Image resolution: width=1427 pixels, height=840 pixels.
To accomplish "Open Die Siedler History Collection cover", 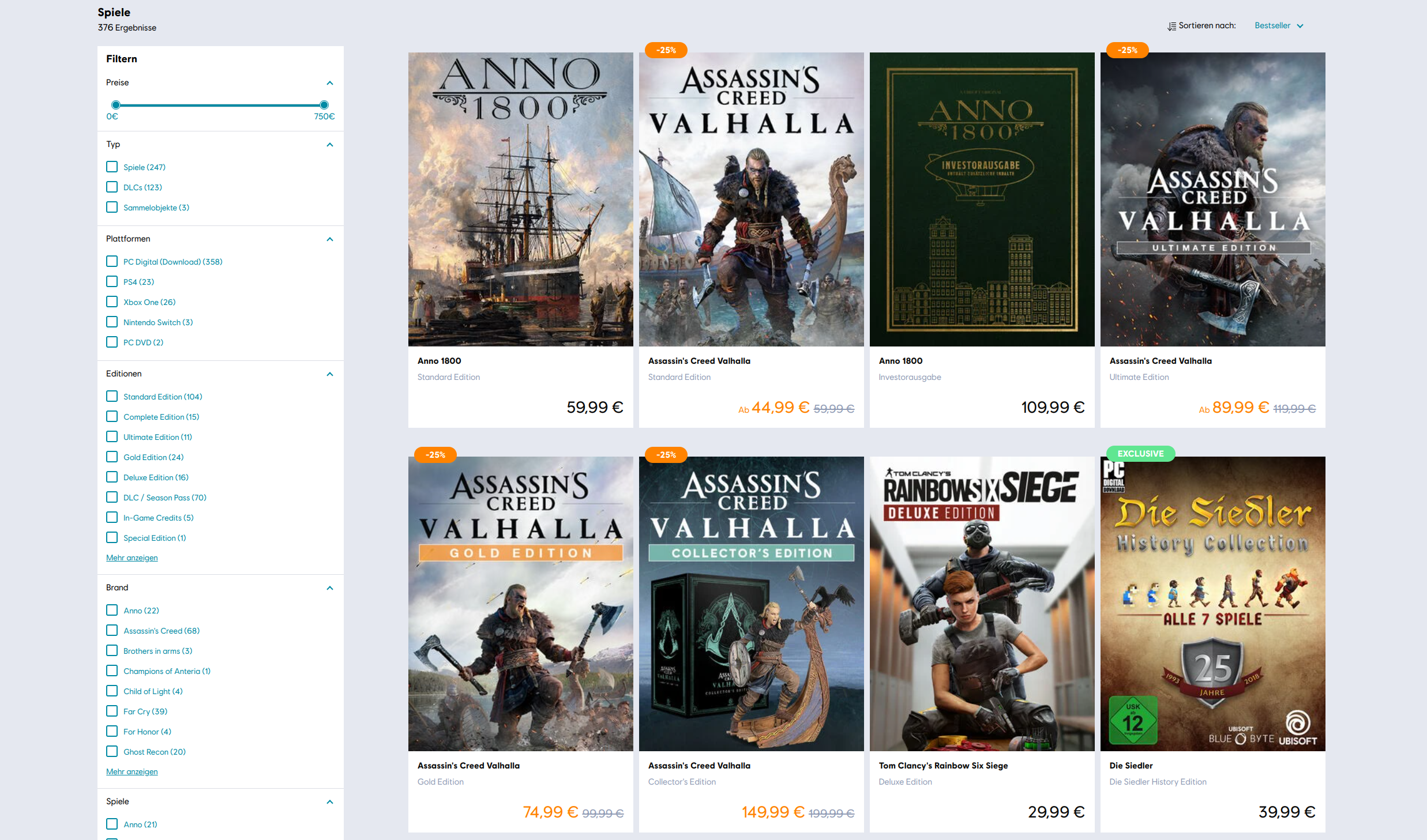I will click(x=1212, y=604).
